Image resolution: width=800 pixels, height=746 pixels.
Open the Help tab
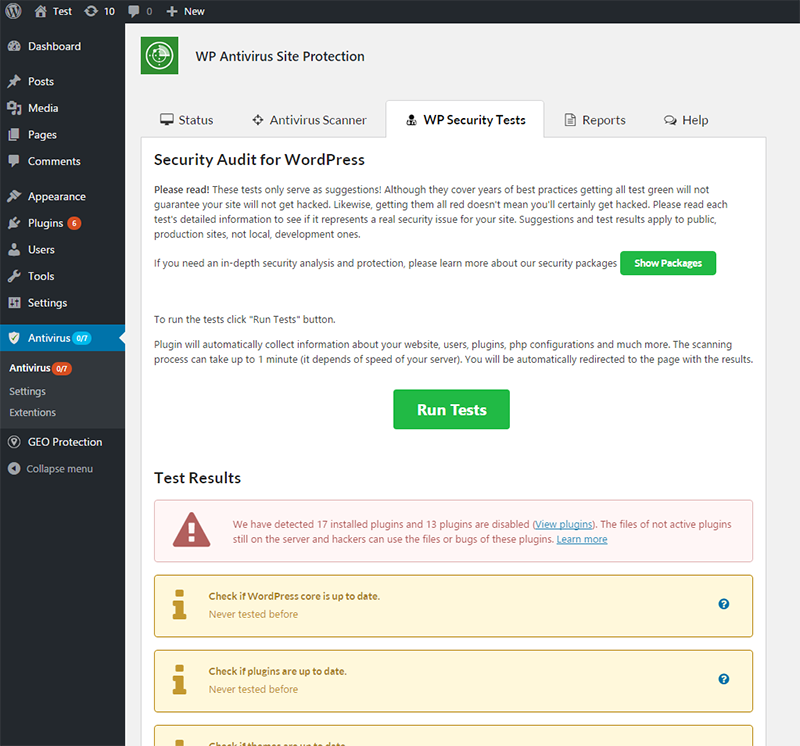coord(686,120)
